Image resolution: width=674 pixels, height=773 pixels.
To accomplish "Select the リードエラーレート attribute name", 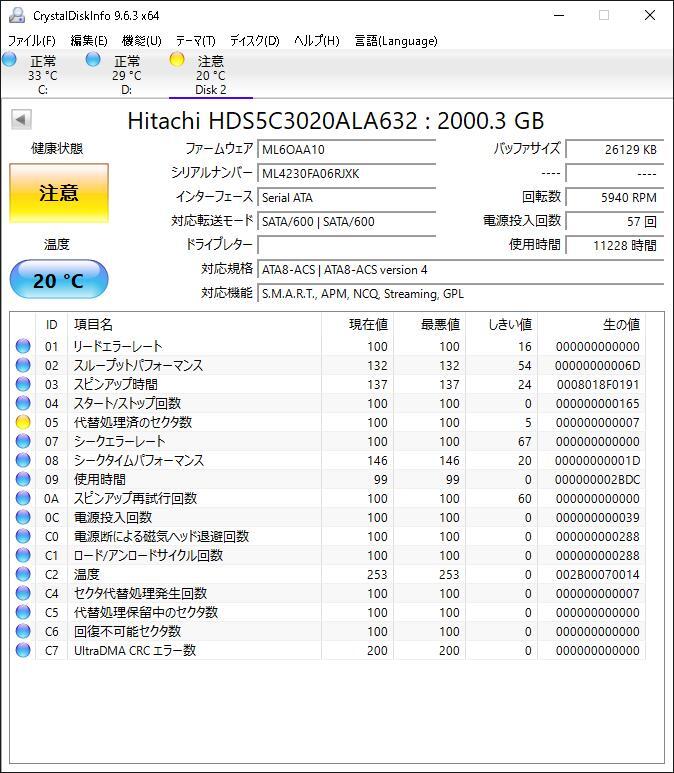I will click(118, 346).
